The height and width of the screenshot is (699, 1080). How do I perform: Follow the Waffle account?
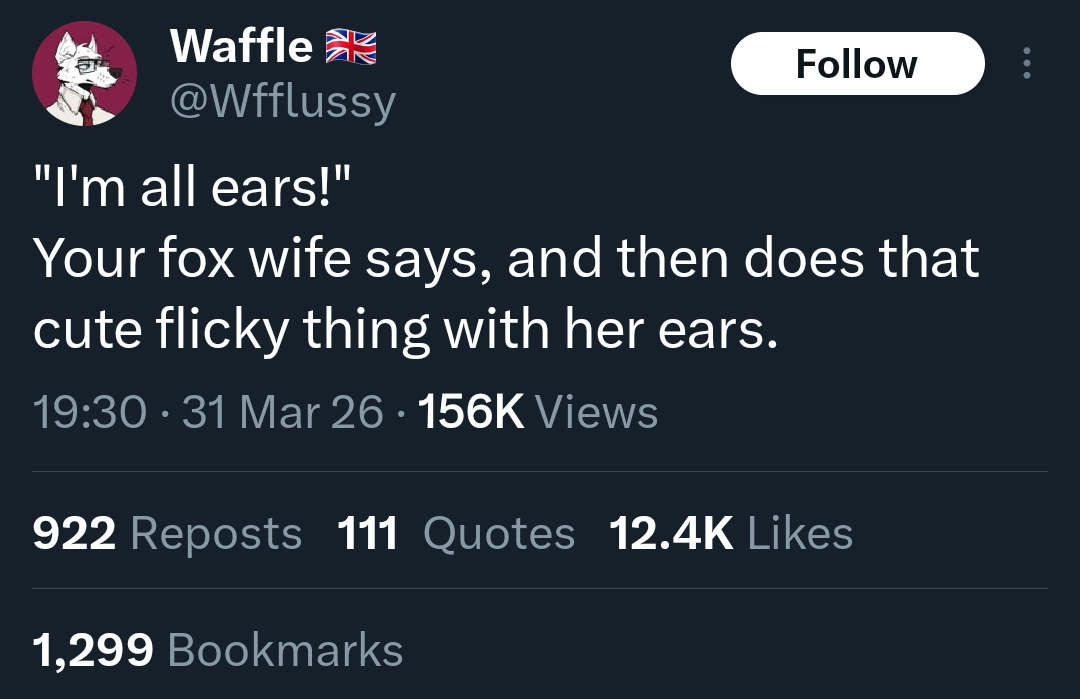tap(857, 64)
